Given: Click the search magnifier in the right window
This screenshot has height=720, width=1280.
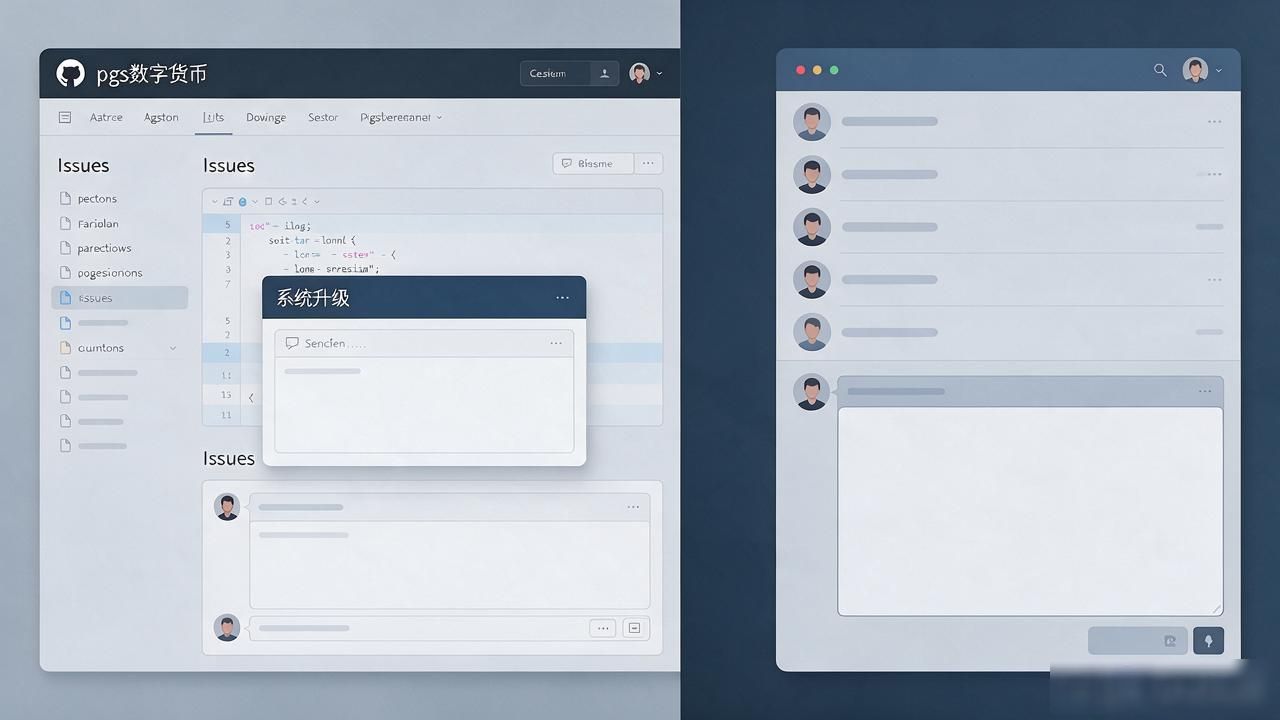Looking at the screenshot, I should (x=1160, y=70).
